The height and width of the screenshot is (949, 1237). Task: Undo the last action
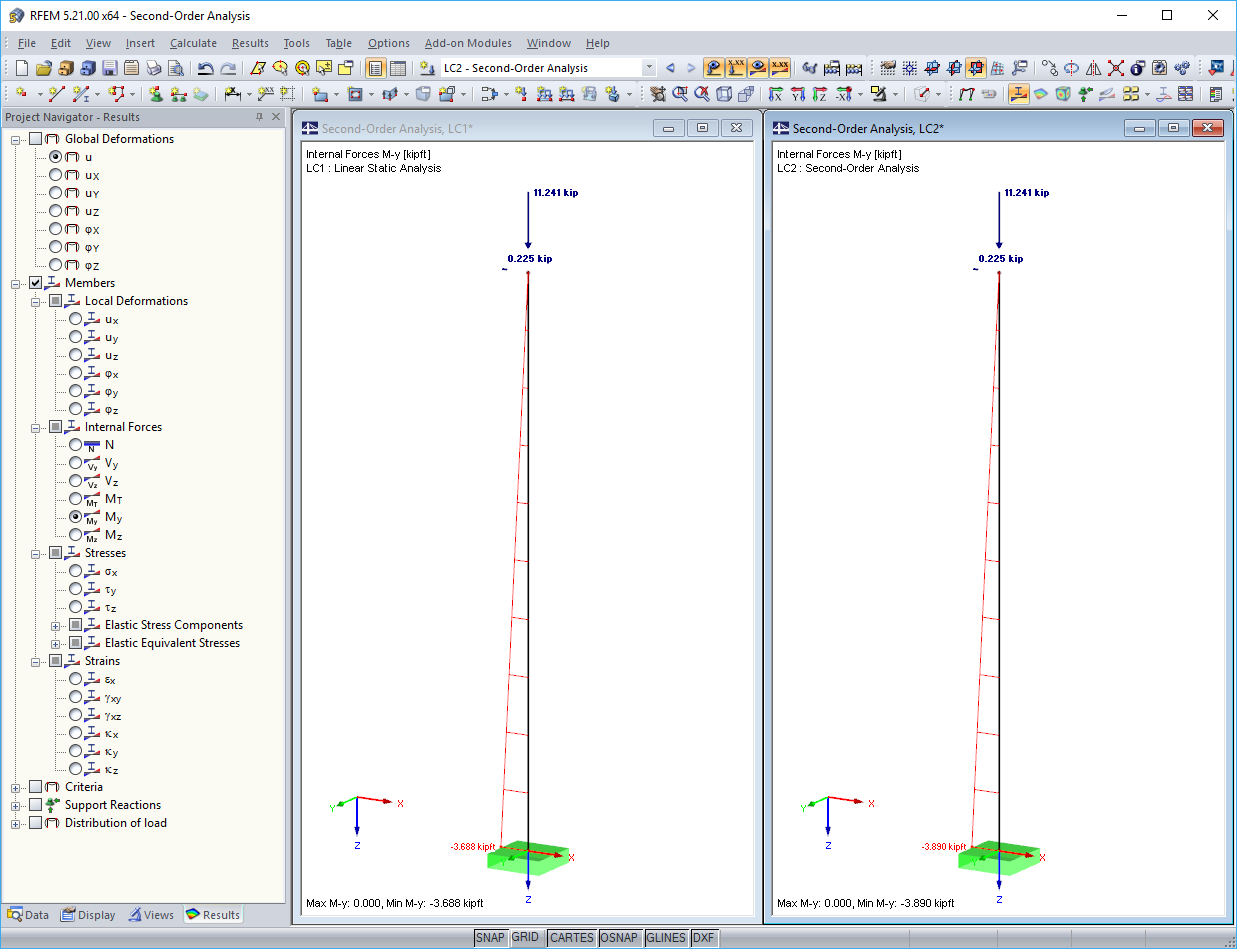tap(205, 68)
